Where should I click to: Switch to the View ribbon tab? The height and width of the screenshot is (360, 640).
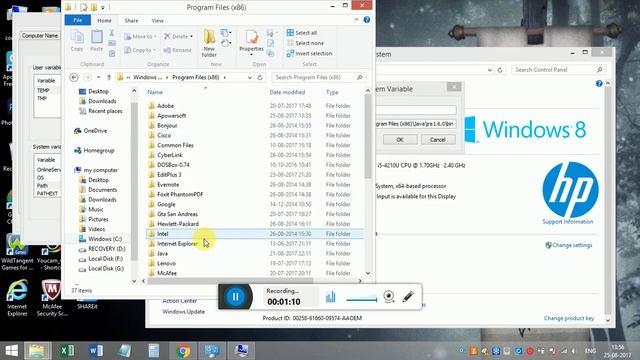pyautogui.click(x=158, y=20)
